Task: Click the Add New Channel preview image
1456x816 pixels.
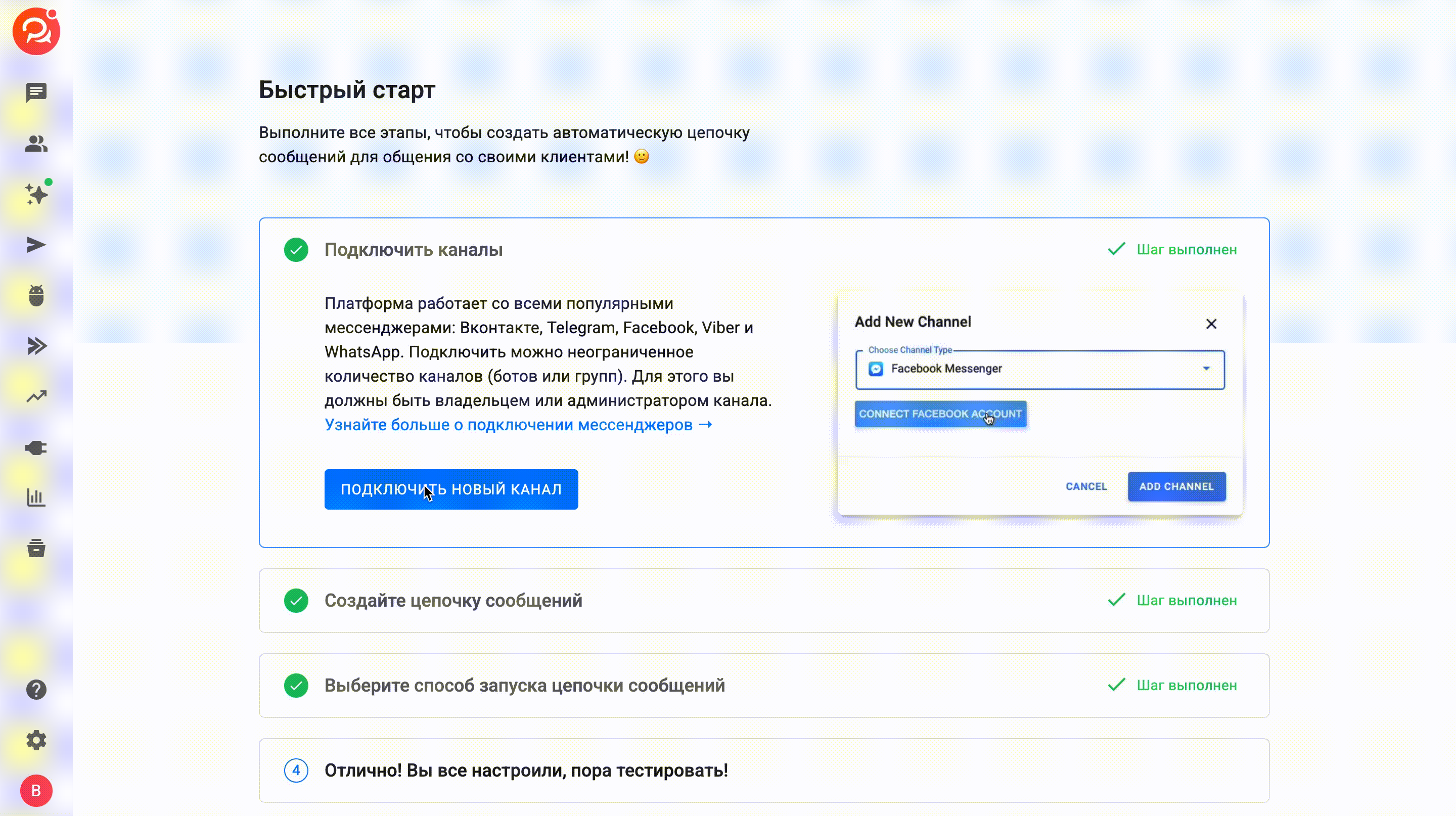Action: pos(1039,403)
